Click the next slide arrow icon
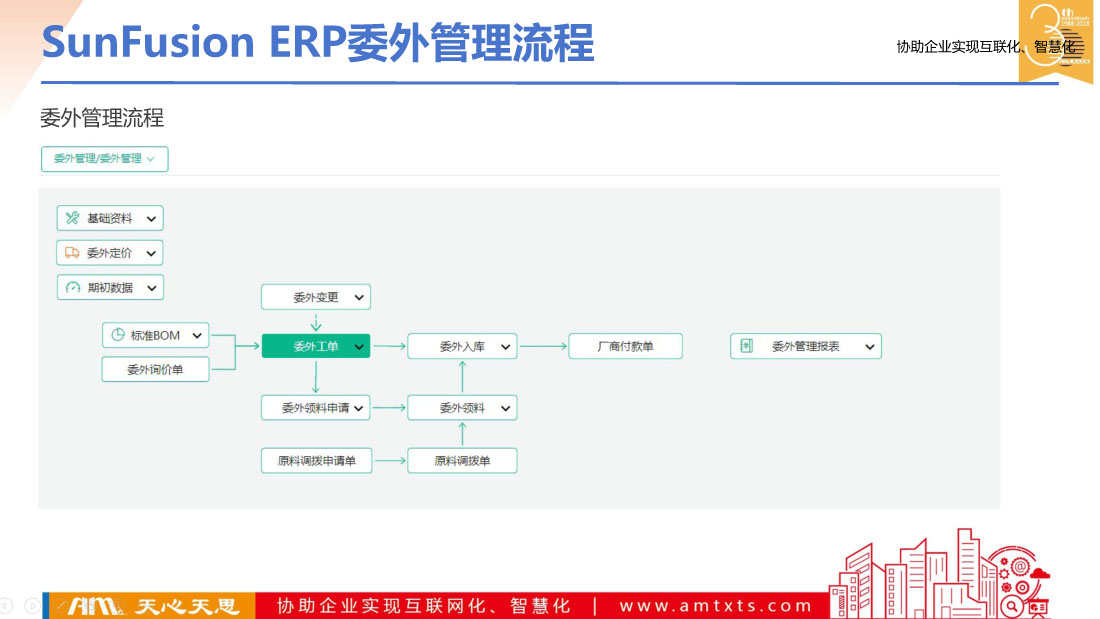This screenshot has width=1100, height=619. coord(32,605)
